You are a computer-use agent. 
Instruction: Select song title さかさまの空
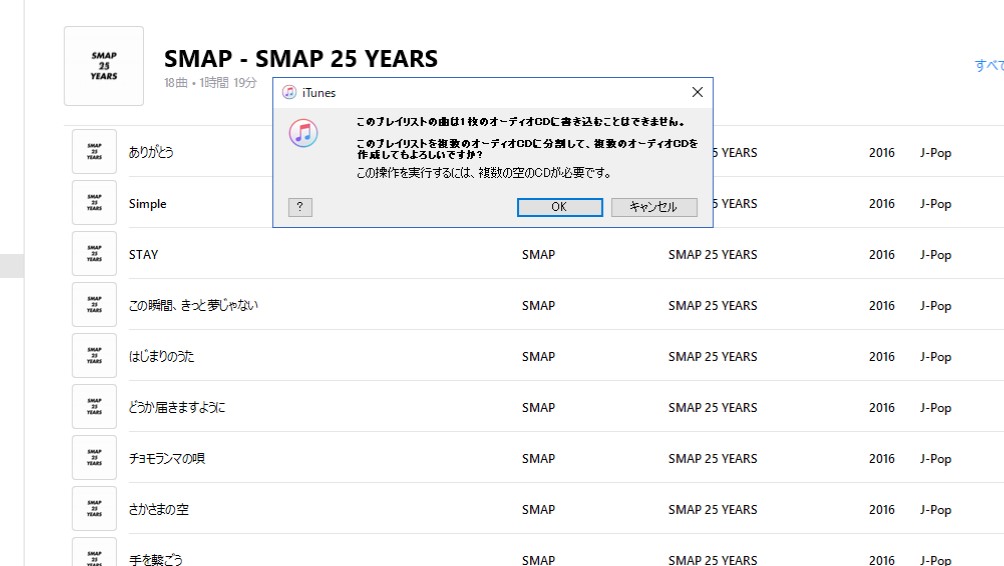[x=159, y=510]
